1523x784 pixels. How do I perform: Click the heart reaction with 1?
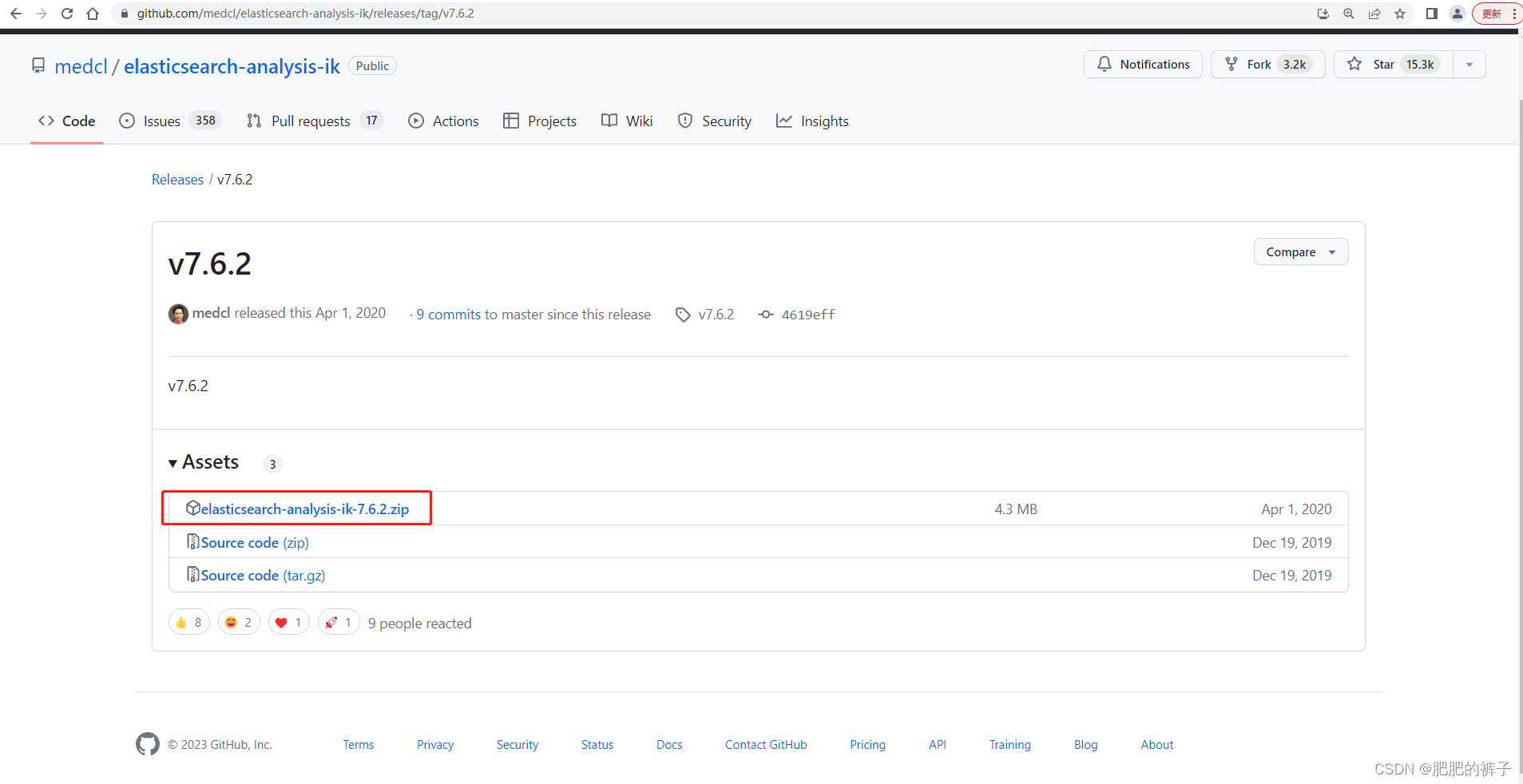click(289, 622)
